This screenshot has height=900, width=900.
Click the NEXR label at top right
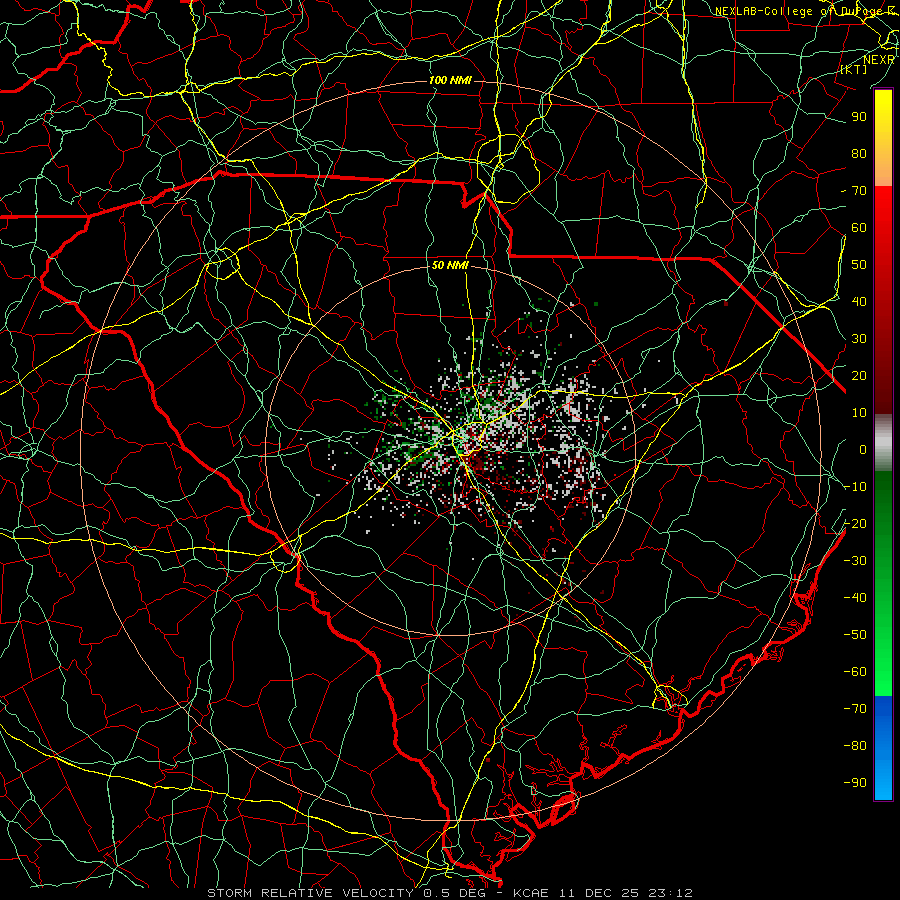click(x=879, y=60)
